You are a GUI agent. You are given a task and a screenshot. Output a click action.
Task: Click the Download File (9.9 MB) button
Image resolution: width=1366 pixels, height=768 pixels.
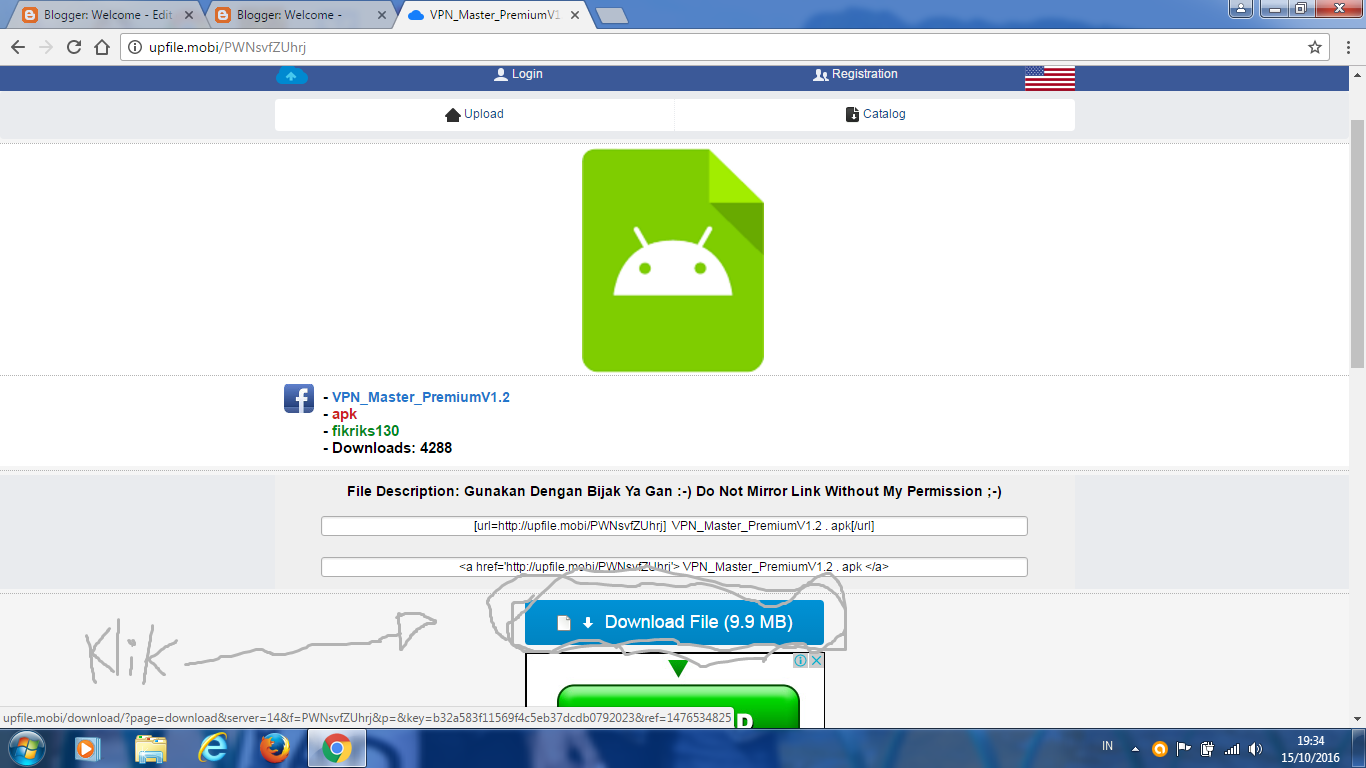[674, 622]
